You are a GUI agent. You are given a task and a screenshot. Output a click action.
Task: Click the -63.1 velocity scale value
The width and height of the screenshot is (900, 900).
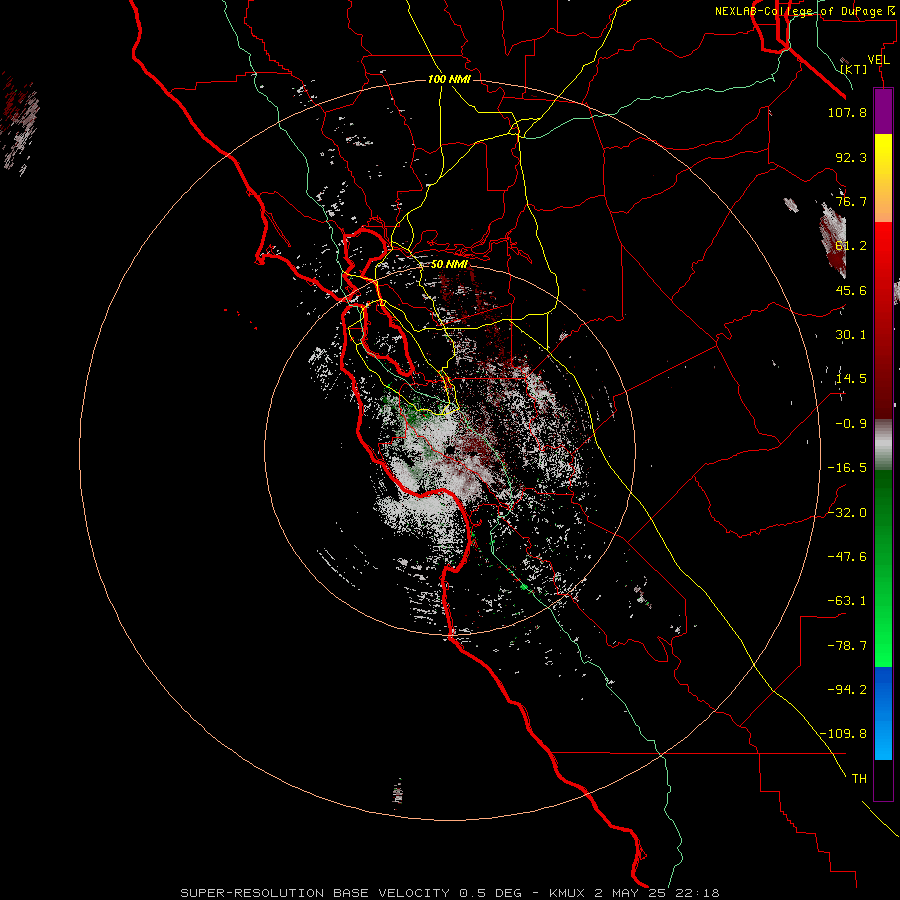(x=847, y=601)
